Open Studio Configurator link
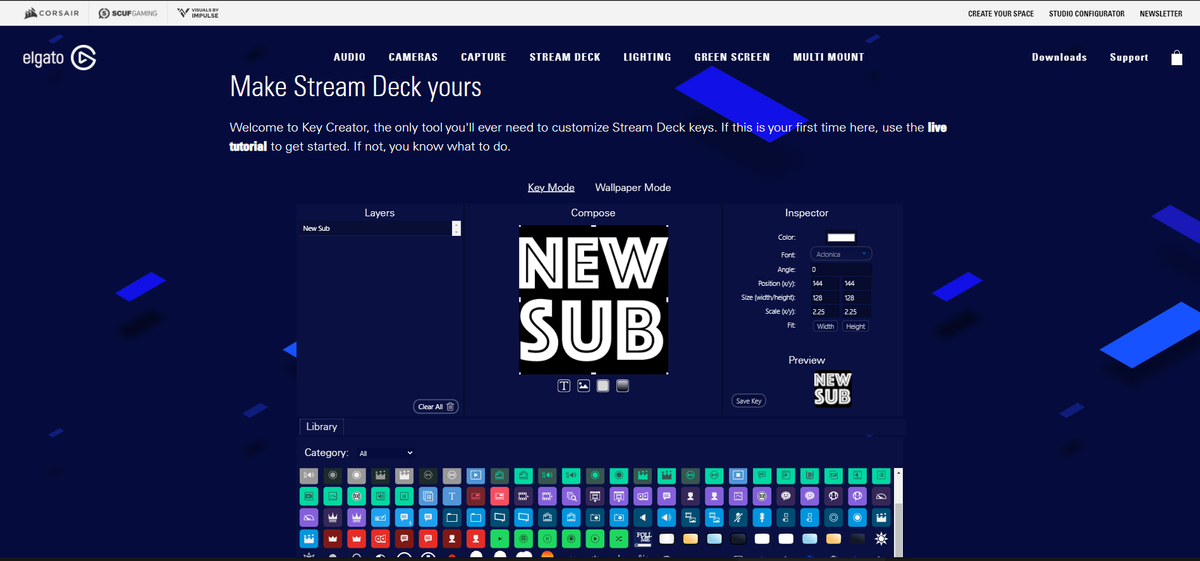 (1086, 13)
